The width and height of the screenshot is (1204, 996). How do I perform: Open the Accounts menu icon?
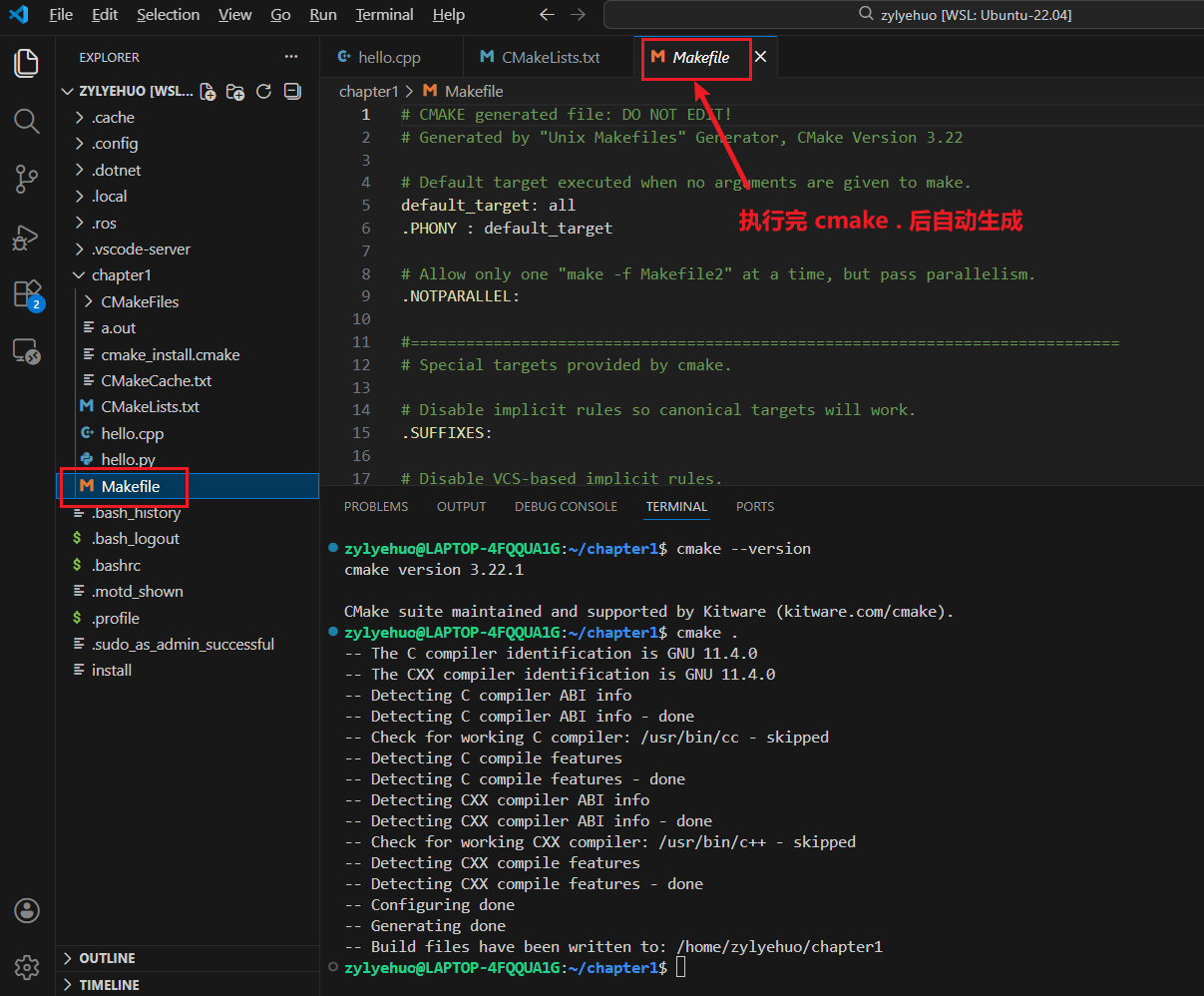[27, 910]
